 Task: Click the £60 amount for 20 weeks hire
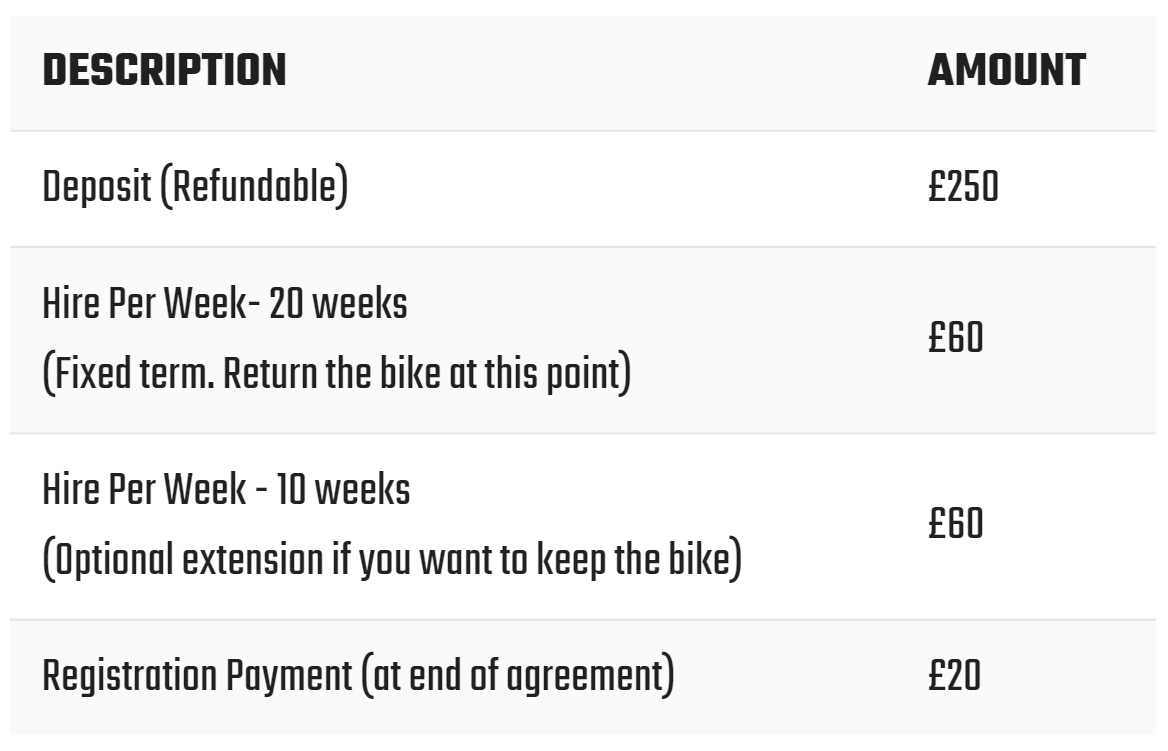[x=956, y=338]
